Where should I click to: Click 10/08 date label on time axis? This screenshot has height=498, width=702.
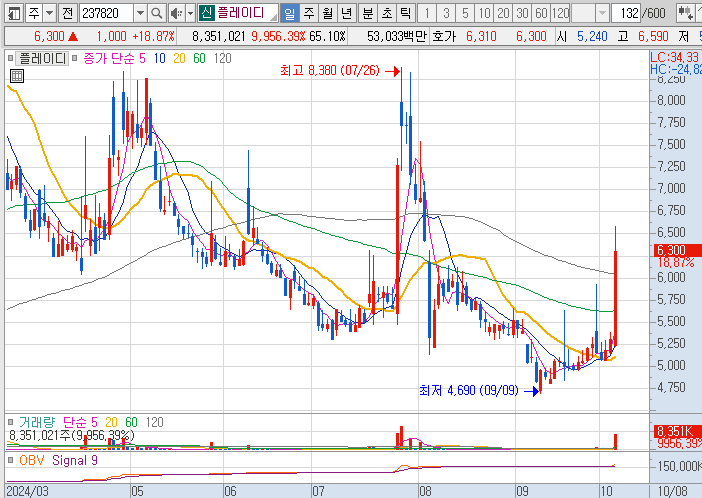pyautogui.click(x=672, y=491)
